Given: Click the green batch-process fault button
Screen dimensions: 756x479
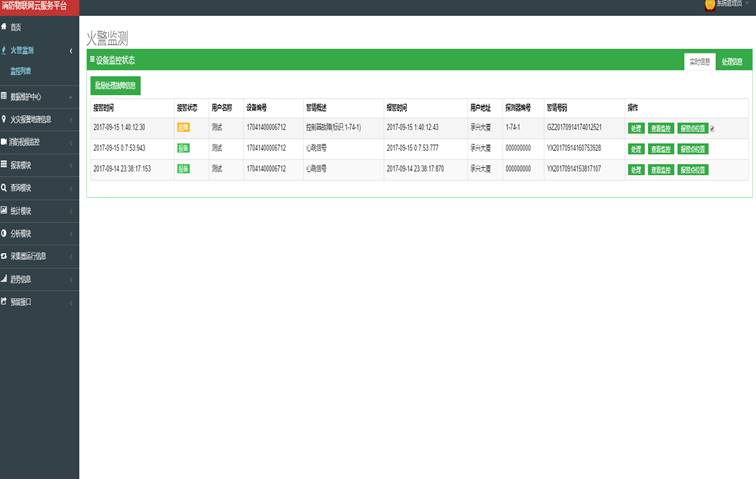Looking at the screenshot, I should point(115,85).
